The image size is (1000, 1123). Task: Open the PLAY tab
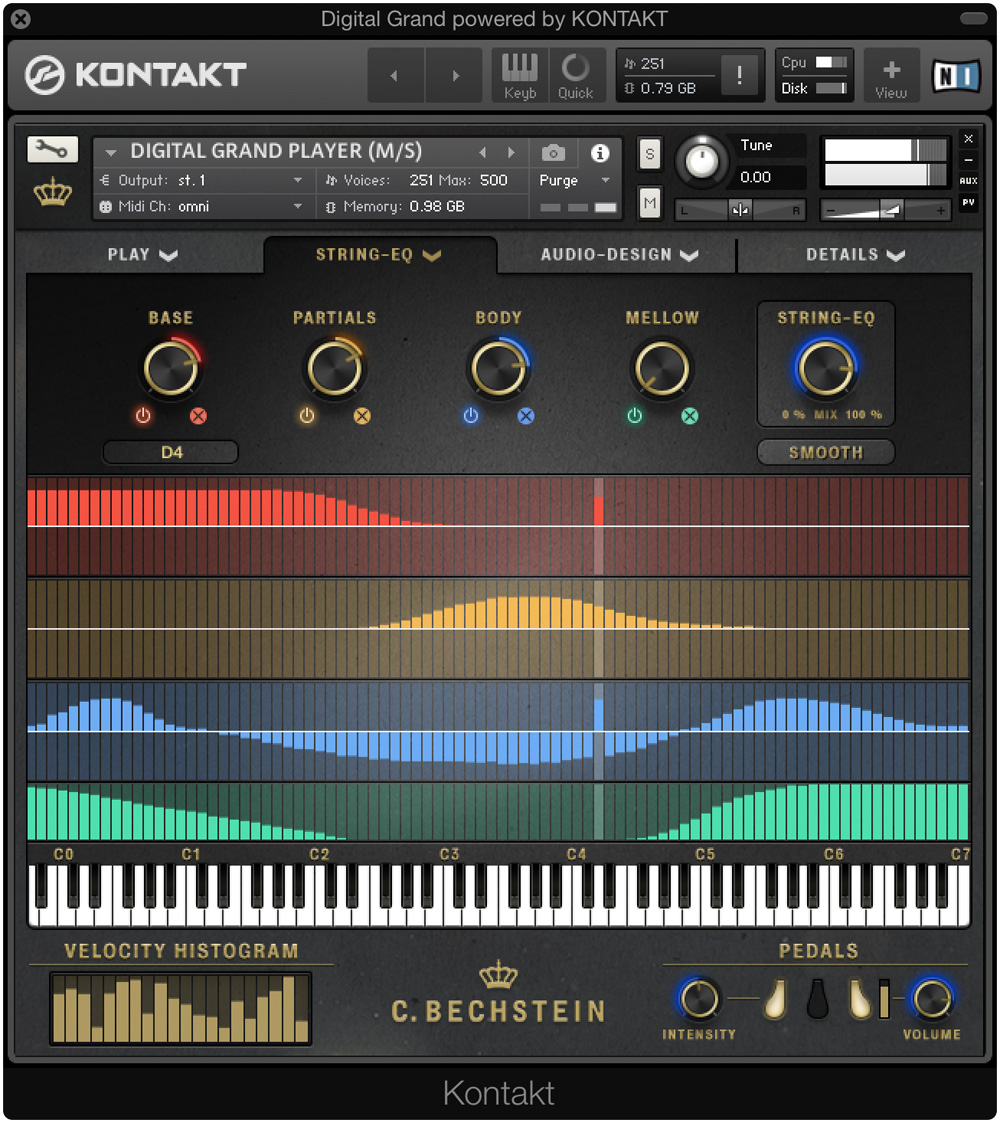coord(141,255)
